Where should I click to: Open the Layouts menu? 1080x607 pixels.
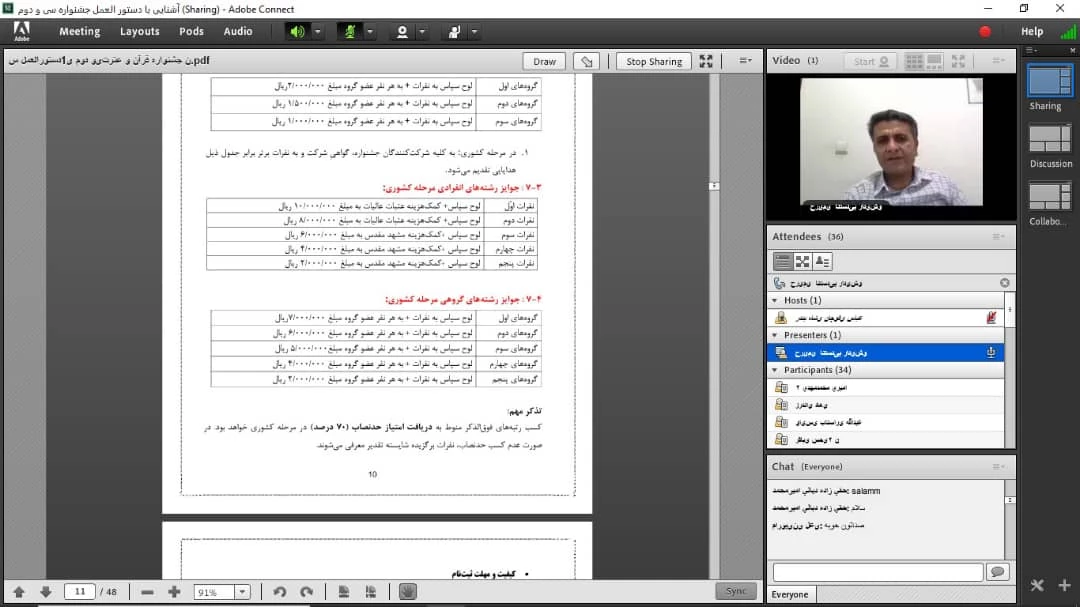point(139,31)
